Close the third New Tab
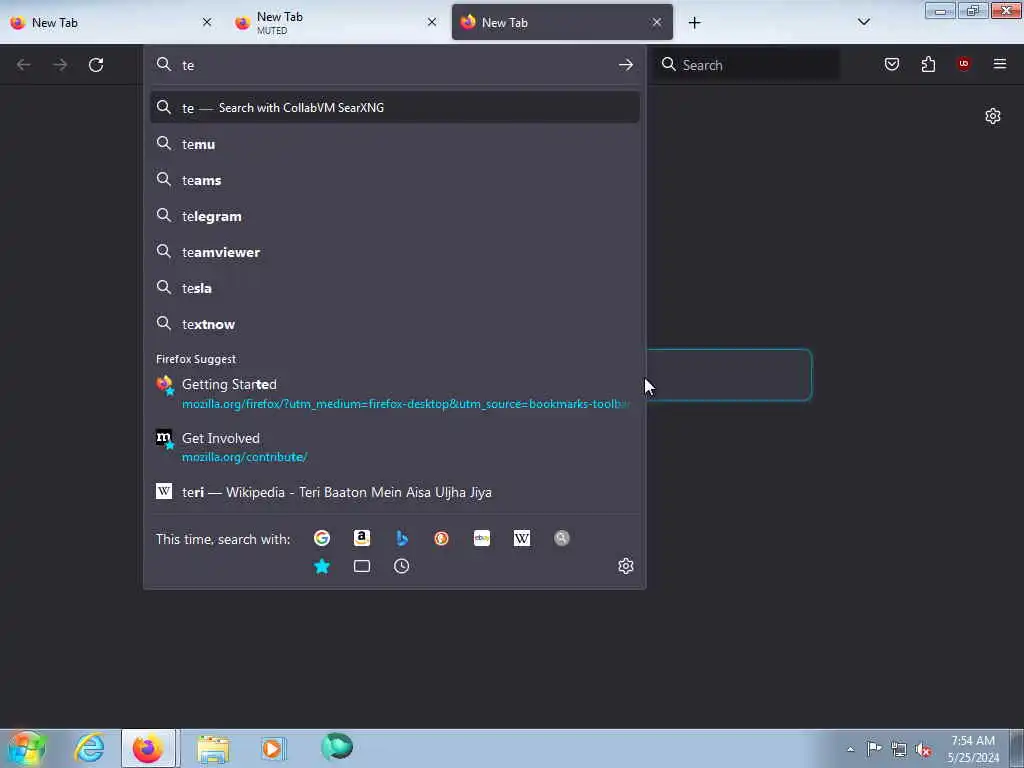Viewport: 1024px width, 768px height. [x=656, y=22]
